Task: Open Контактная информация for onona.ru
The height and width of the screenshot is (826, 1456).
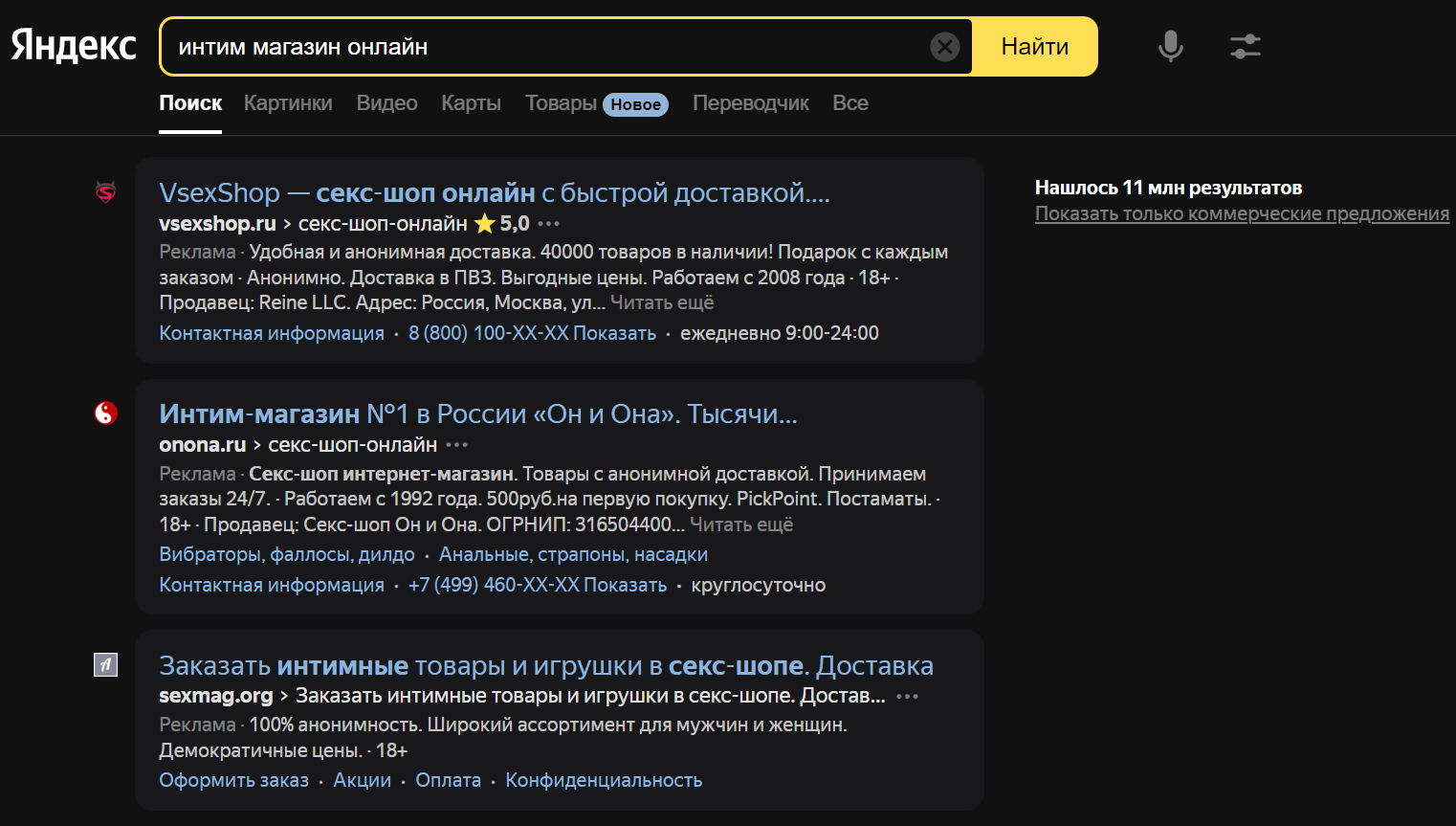Action: click(272, 585)
